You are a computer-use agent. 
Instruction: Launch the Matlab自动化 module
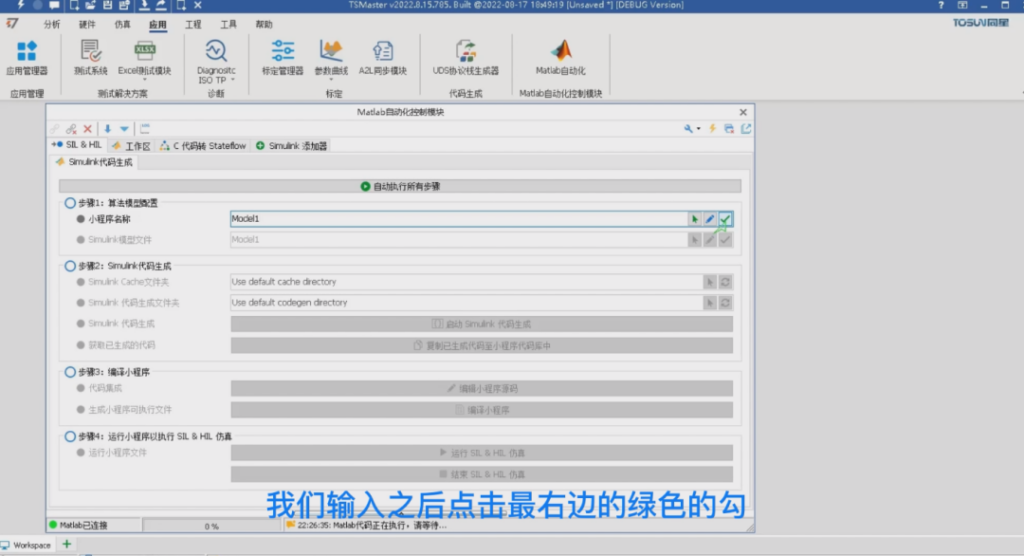[x=560, y=57]
